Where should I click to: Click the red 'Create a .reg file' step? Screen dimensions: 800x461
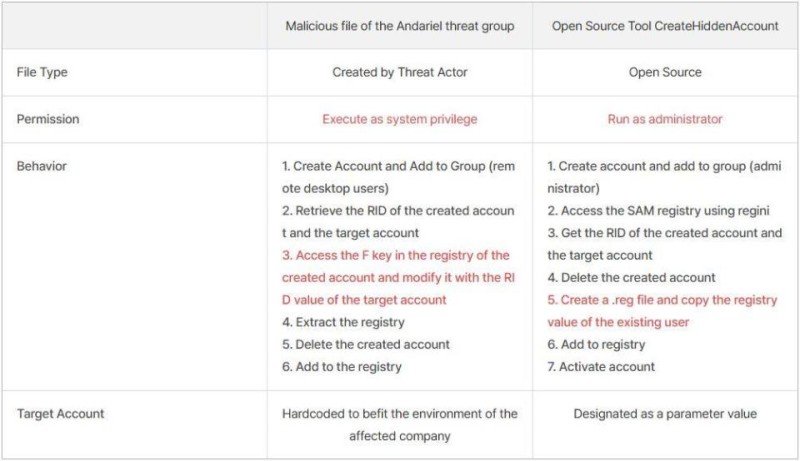click(x=660, y=299)
